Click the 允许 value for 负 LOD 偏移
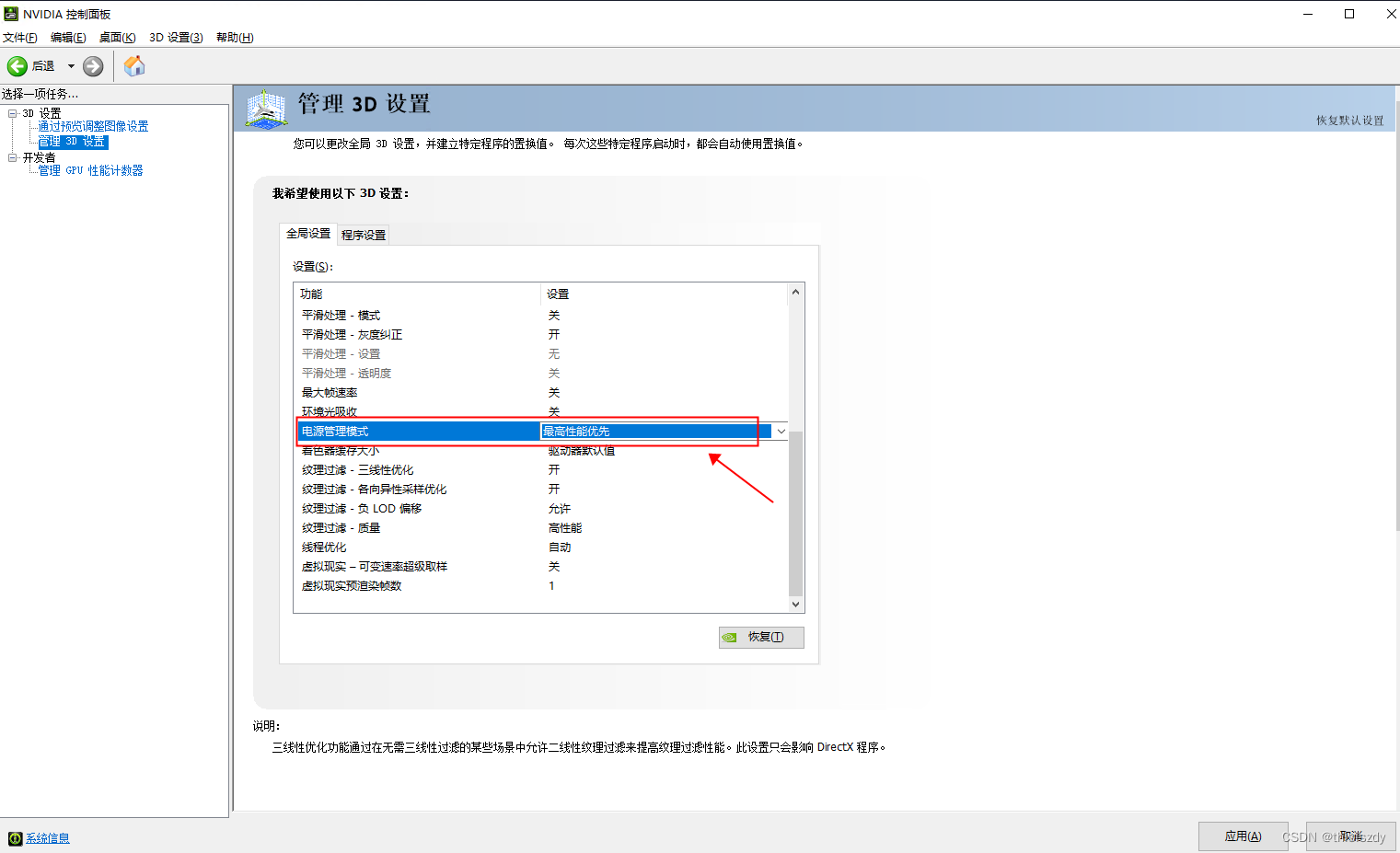This screenshot has width=1400, height=853. pyautogui.click(x=560, y=509)
